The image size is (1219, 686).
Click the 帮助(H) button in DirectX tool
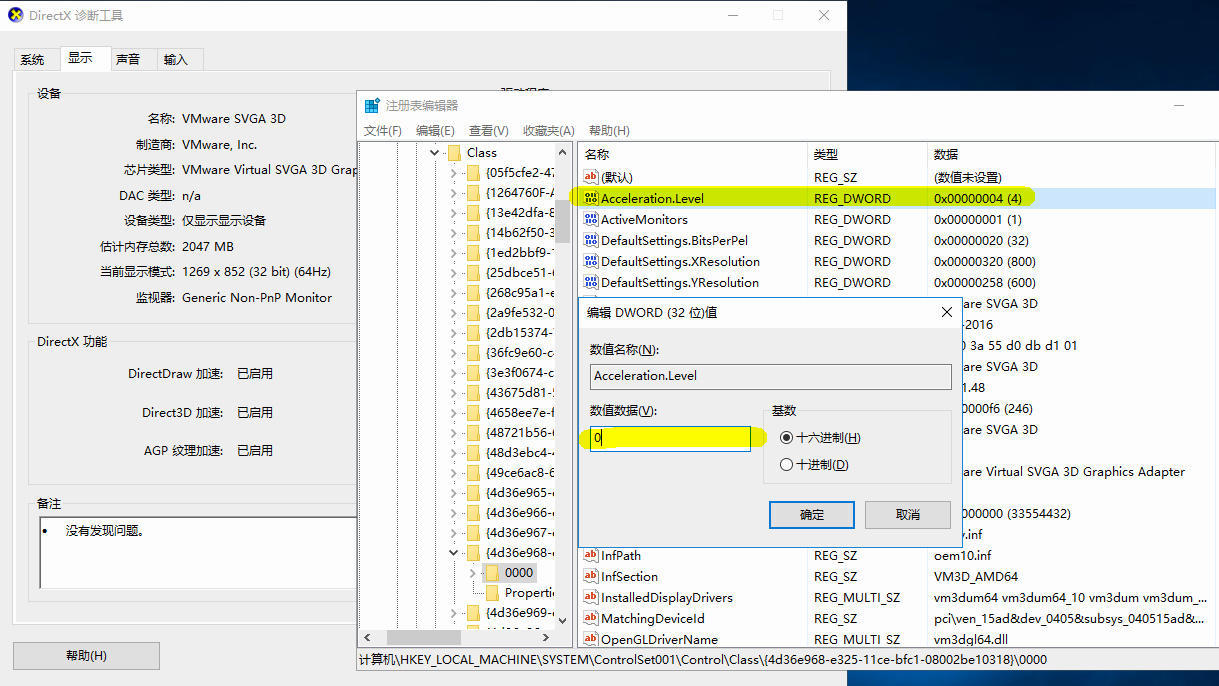pyautogui.click(x=86, y=656)
